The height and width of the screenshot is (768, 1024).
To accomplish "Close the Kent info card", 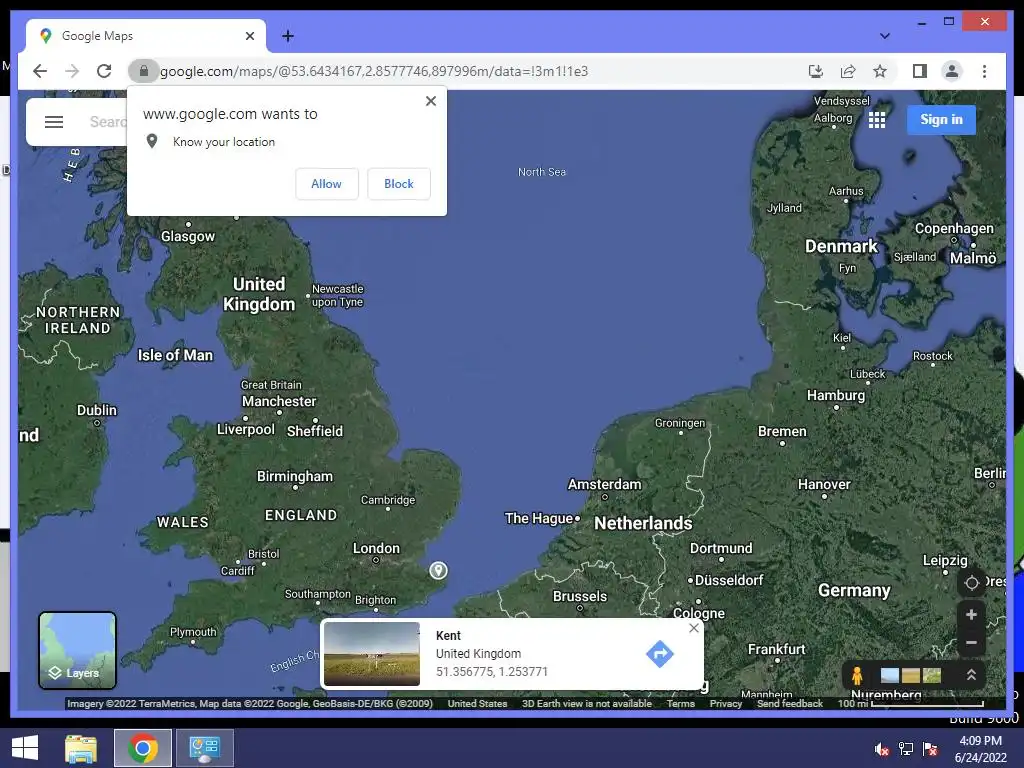I will tap(694, 628).
